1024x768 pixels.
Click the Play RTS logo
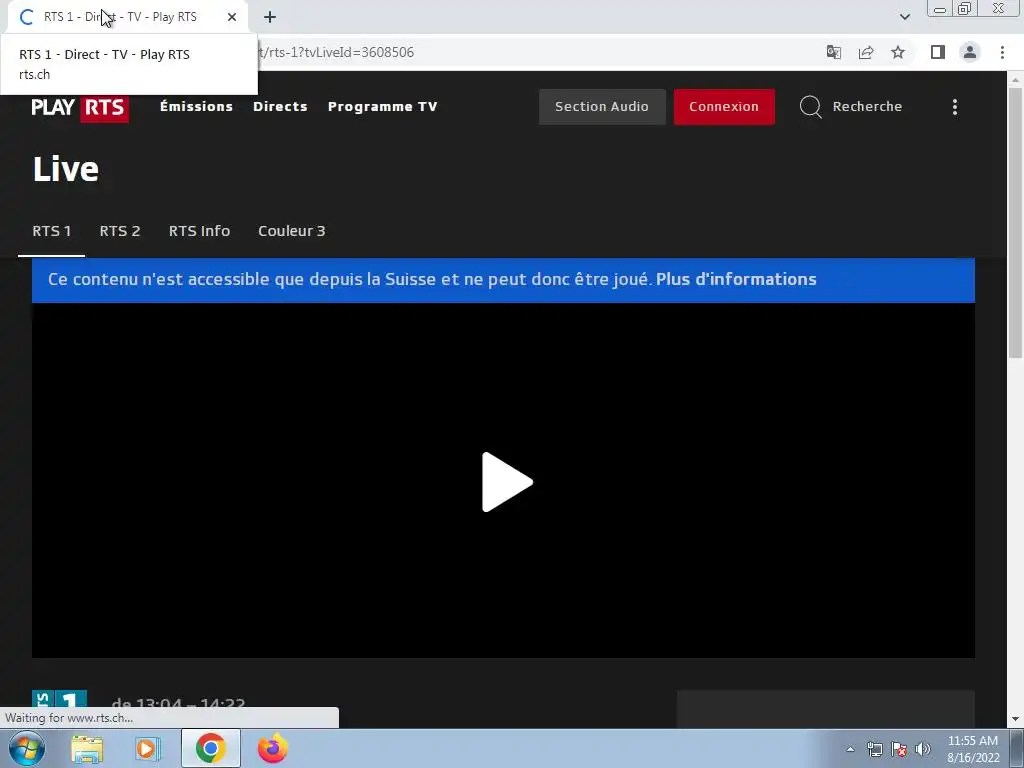(x=80, y=108)
